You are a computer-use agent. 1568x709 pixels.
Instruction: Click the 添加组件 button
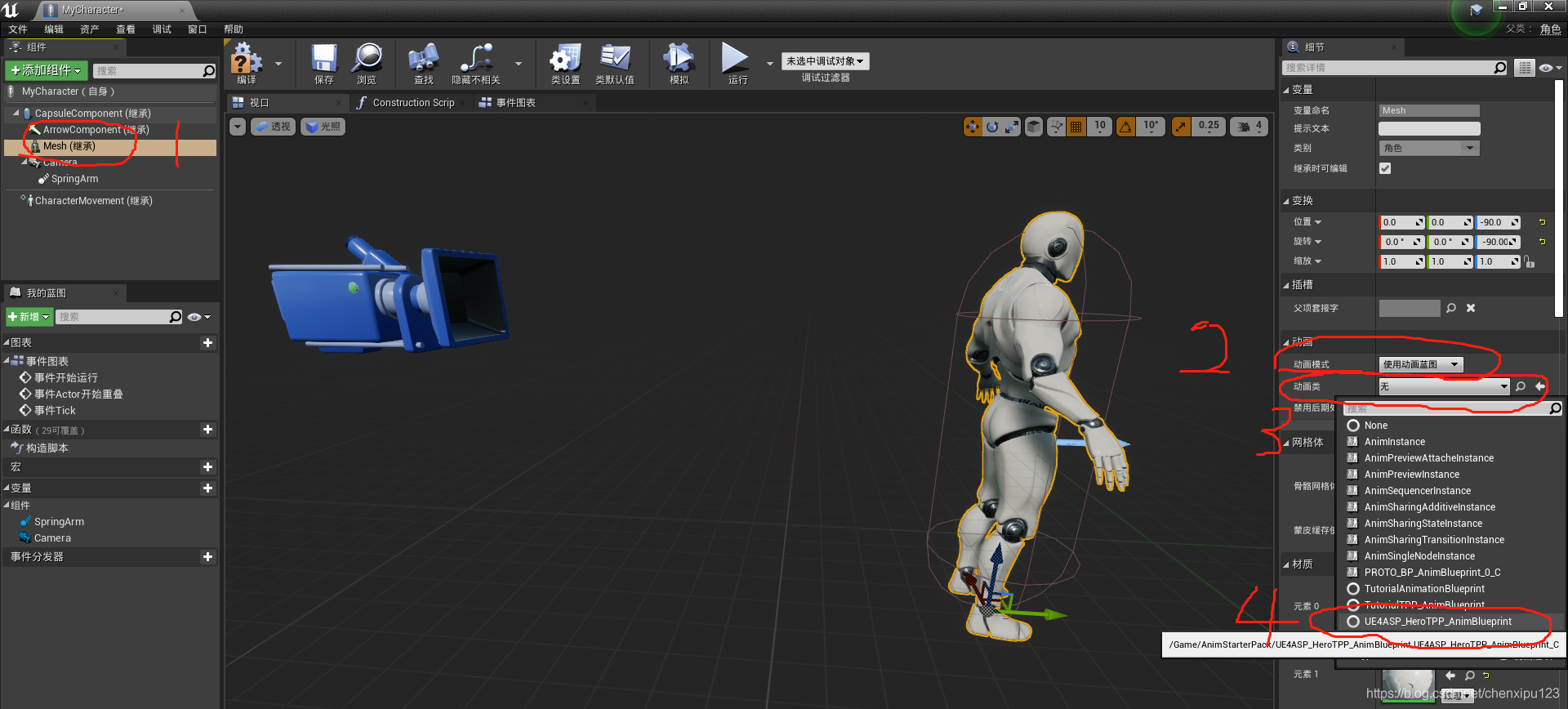(x=47, y=70)
